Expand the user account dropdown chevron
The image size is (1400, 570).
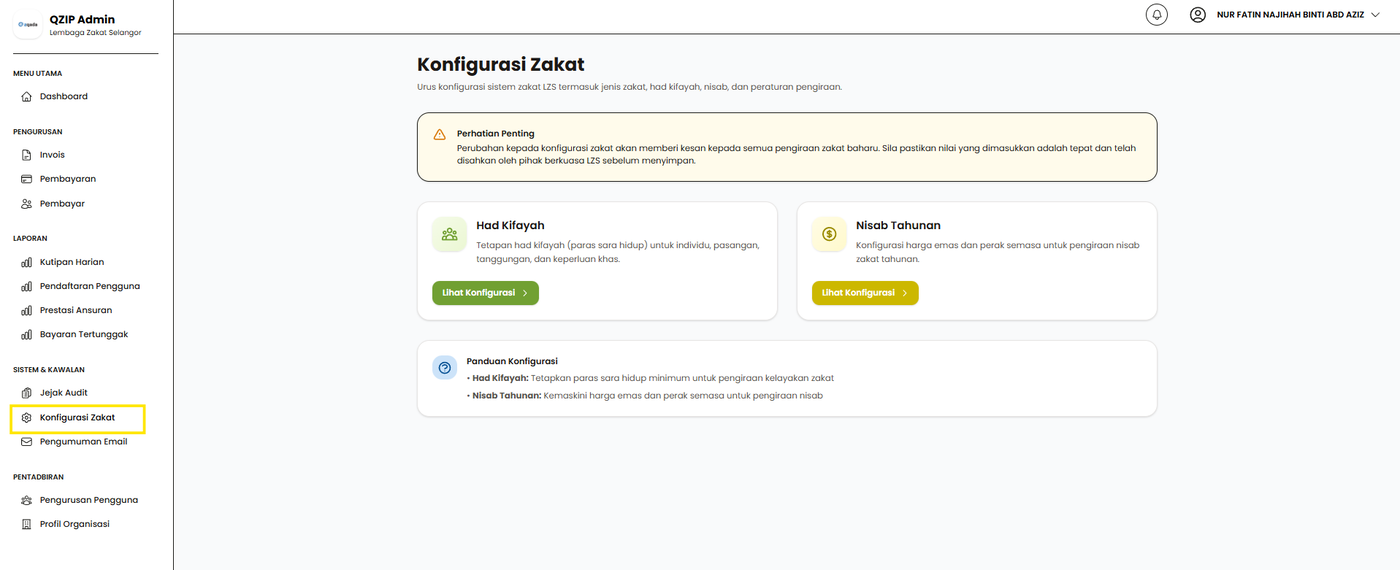[x=1375, y=15]
